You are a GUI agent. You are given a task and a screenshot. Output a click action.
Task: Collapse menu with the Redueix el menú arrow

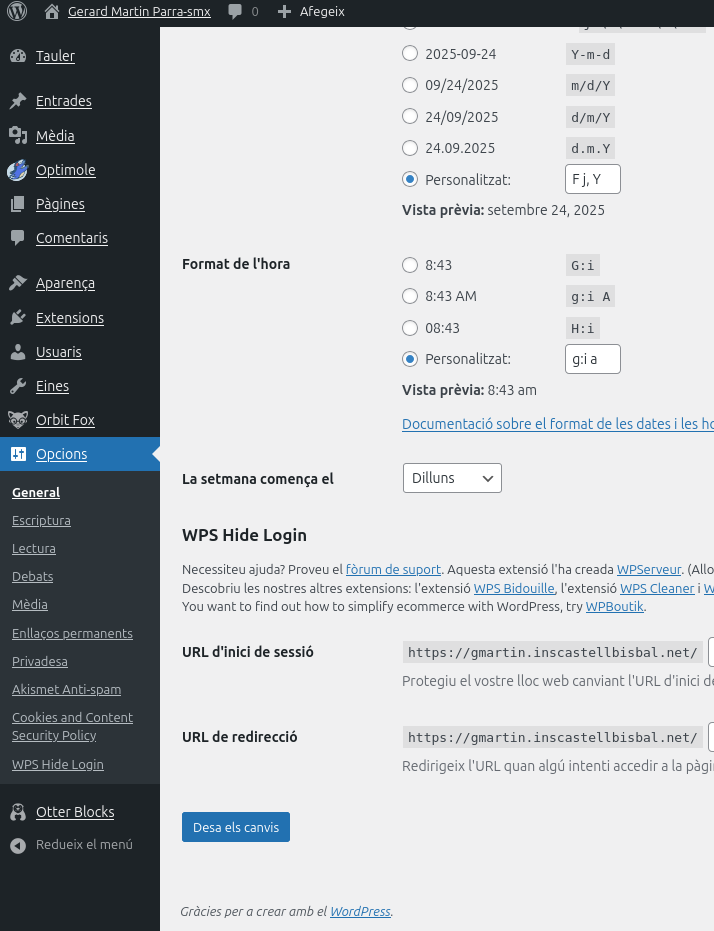(x=17, y=845)
